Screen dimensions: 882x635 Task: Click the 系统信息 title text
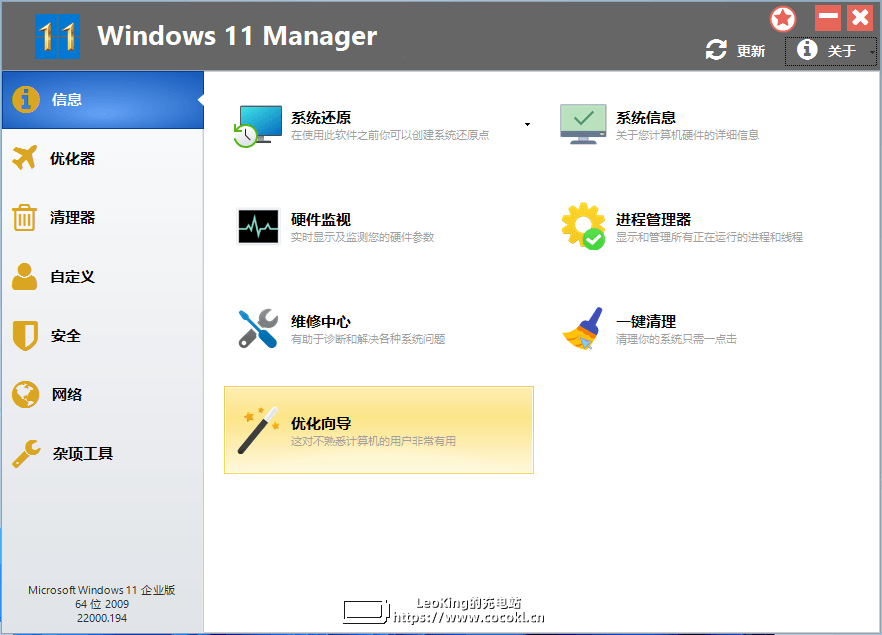pyautogui.click(x=646, y=118)
